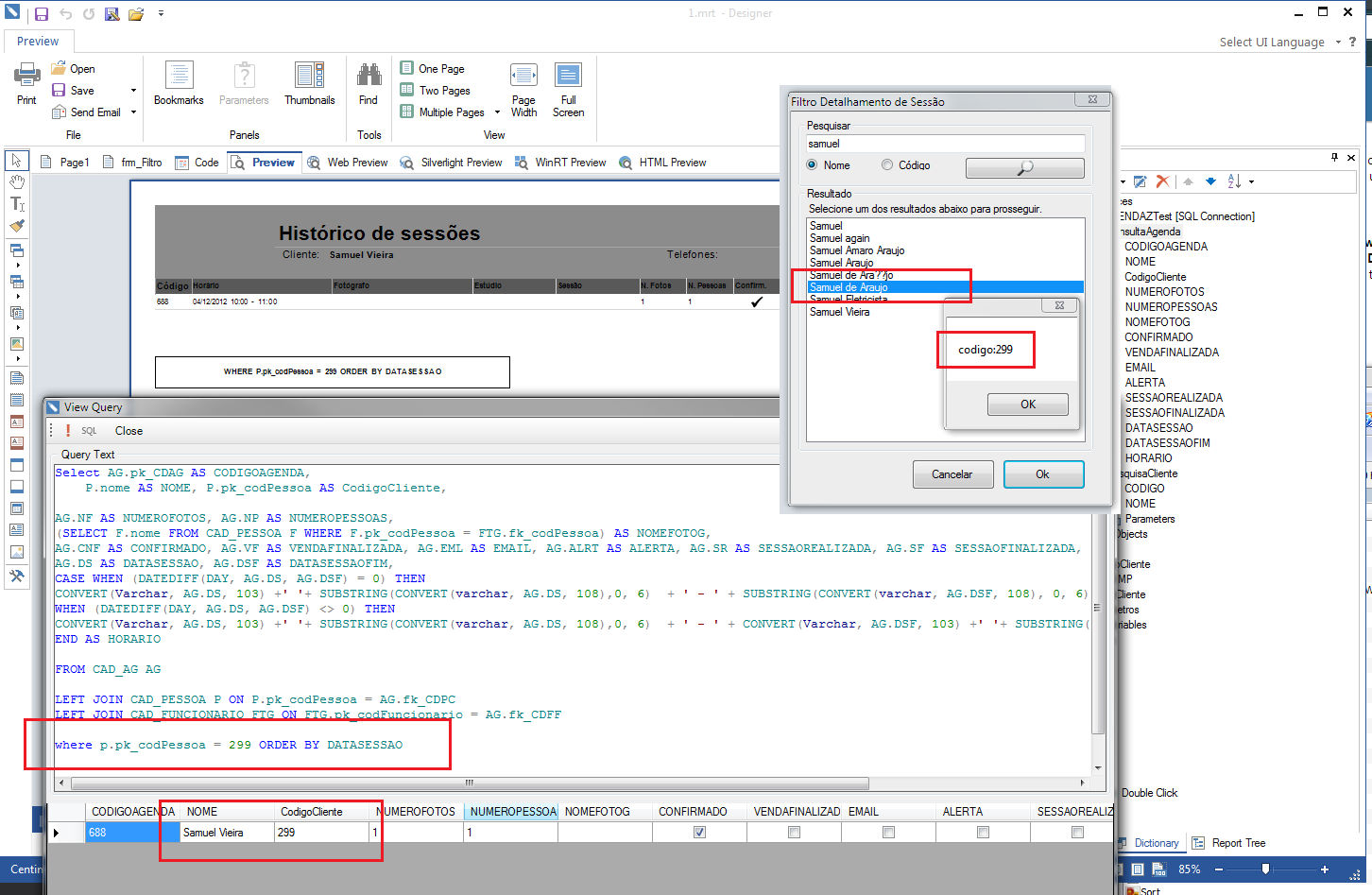This screenshot has width=1372, height=895.
Task: Click redo arrow in quick access toolbar
Action: coord(89,14)
